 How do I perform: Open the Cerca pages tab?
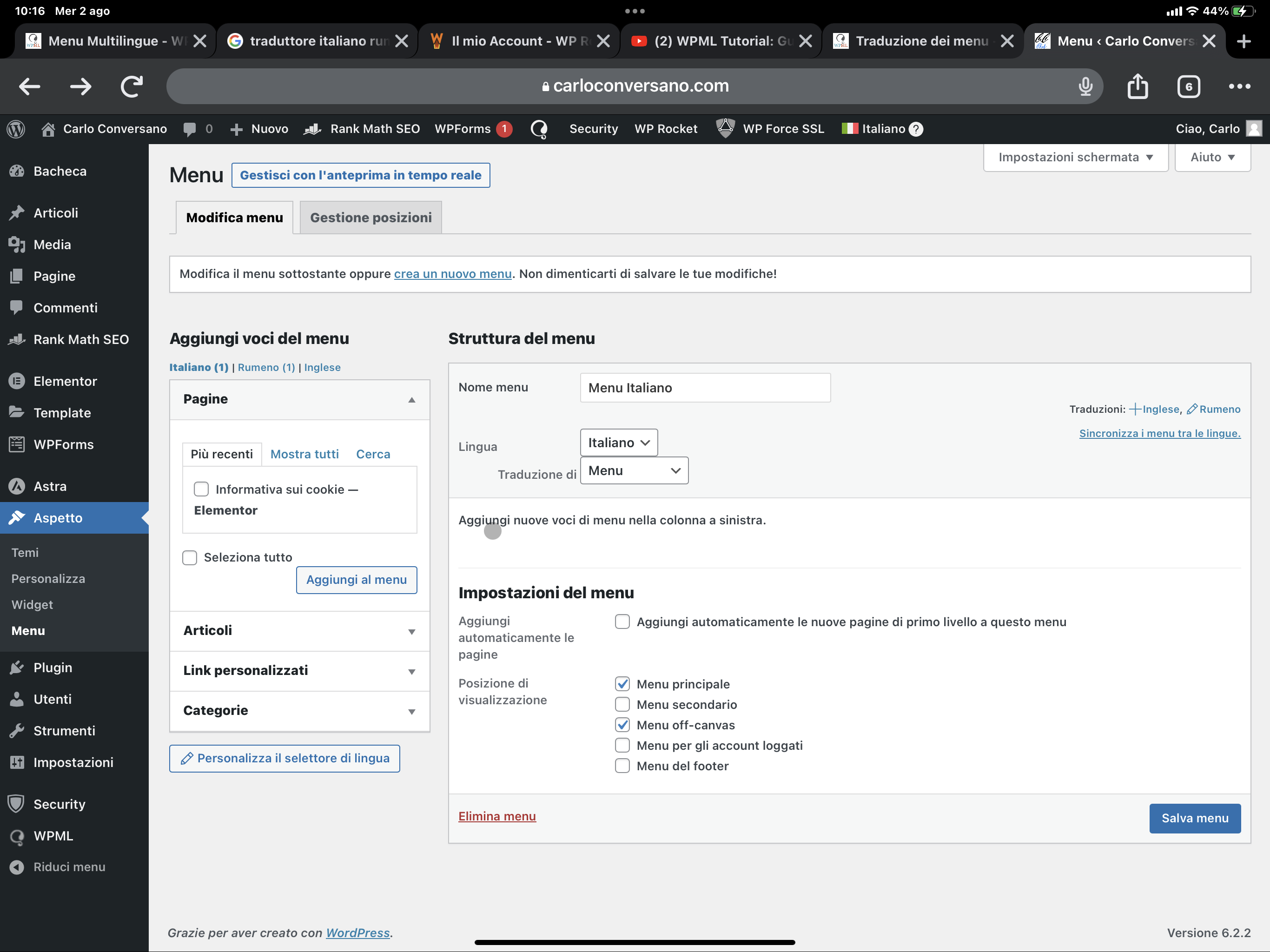tap(373, 454)
